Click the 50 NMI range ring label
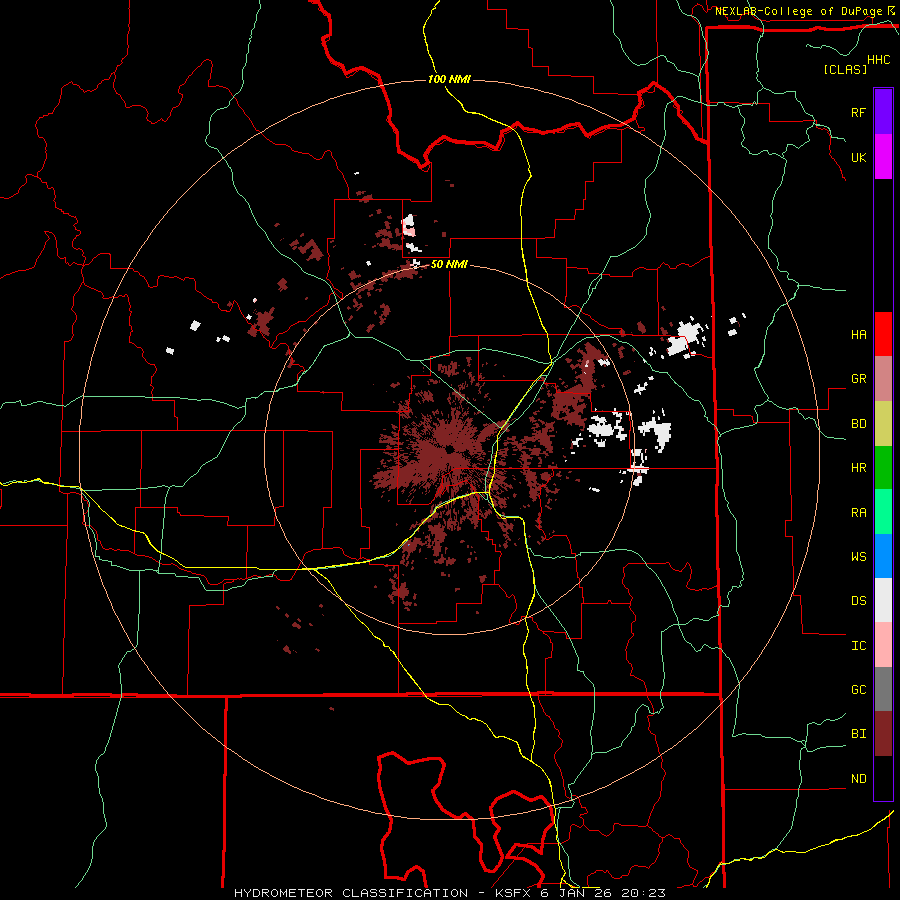 click(449, 264)
